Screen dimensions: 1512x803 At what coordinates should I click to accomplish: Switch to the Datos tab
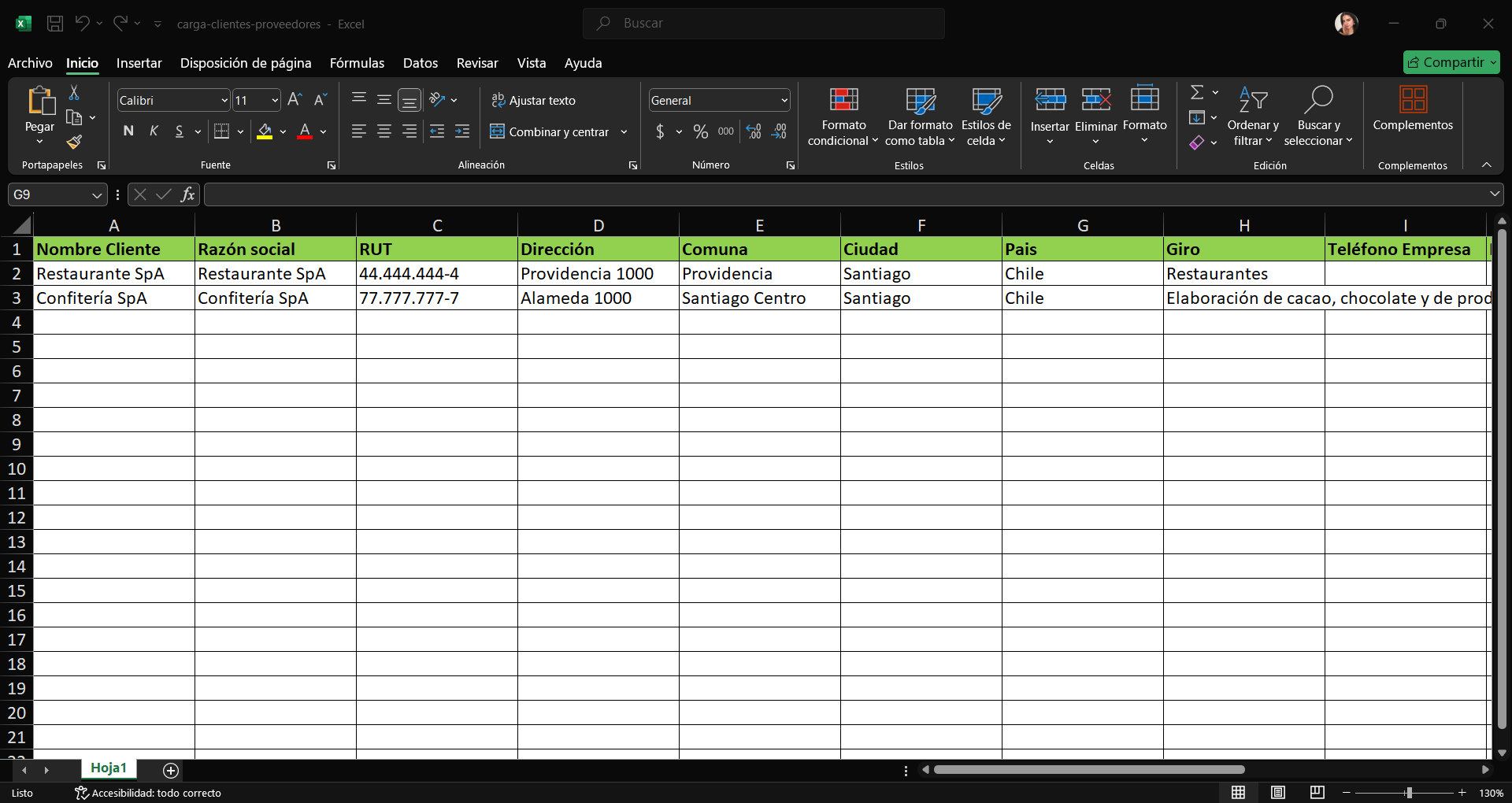pos(421,63)
